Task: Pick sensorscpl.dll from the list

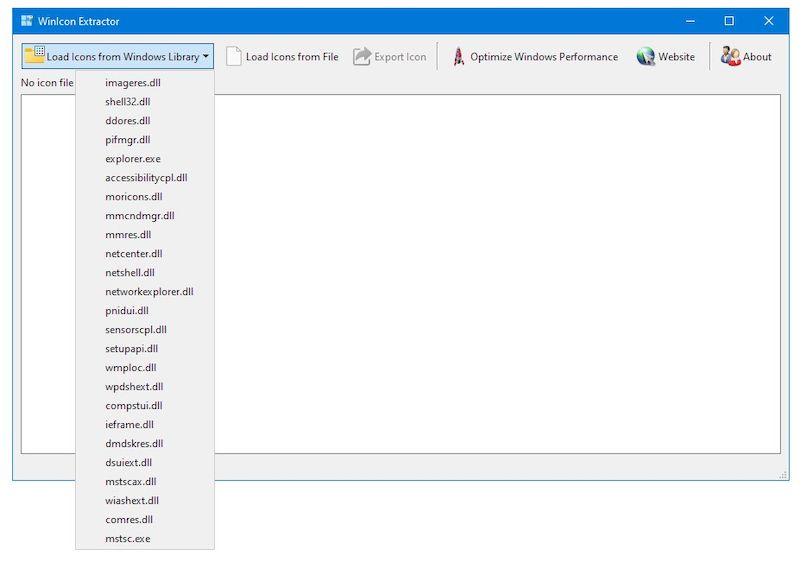Action: (x=145, y=329)
